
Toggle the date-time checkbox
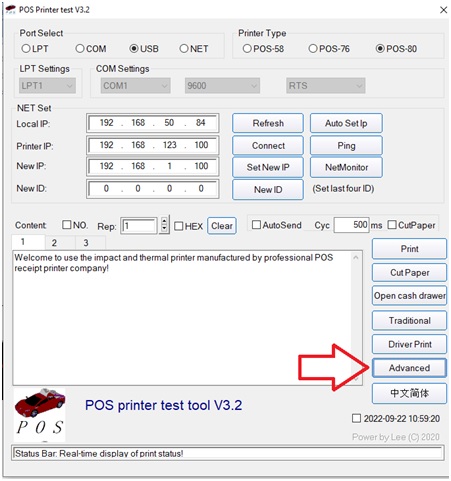tap(356, 418)
